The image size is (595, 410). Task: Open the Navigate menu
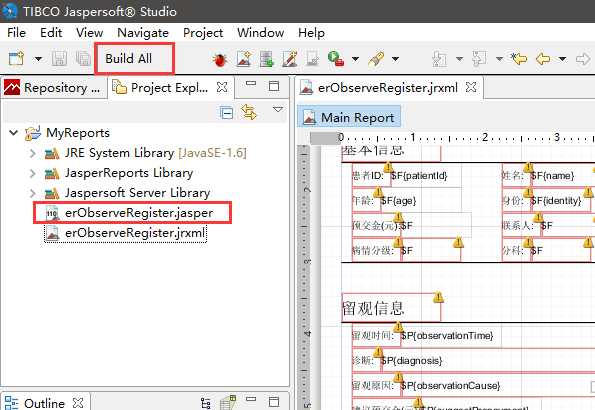143,33
